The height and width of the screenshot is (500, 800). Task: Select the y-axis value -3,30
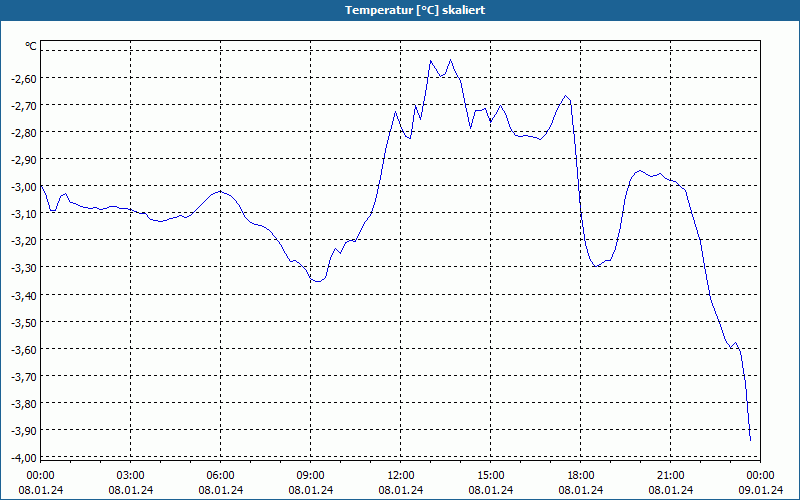(x=23, y=267)
